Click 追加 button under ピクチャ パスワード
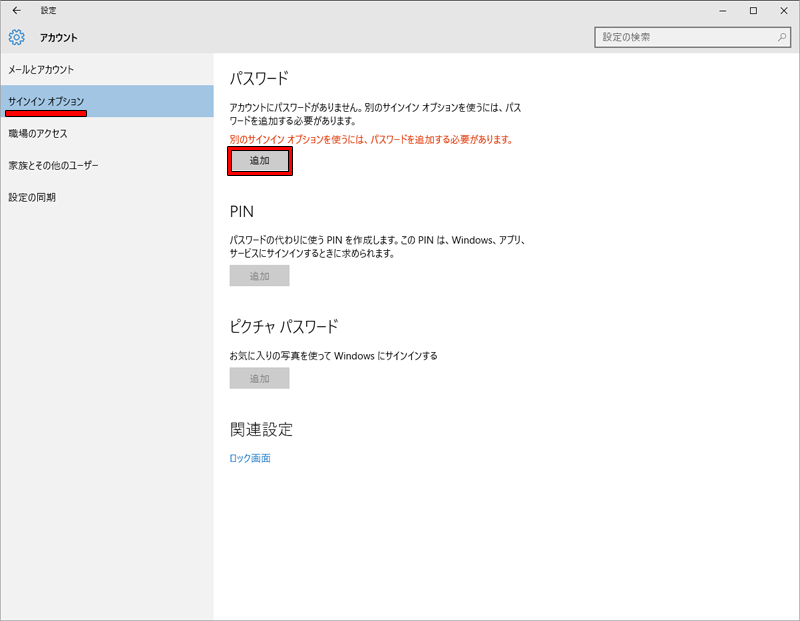This screenshot has width=800, height=621. [259, 378]
